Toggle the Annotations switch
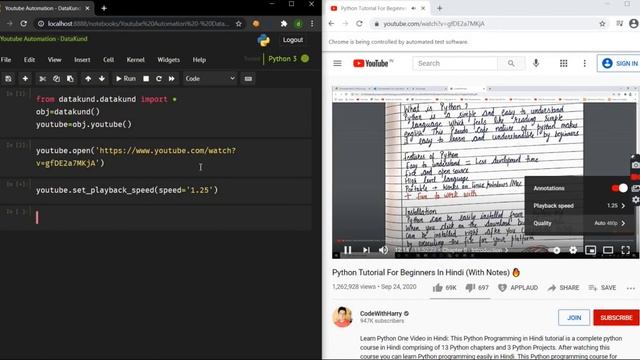This screenshot has width=640, height=360. click(x=619, y=188)
